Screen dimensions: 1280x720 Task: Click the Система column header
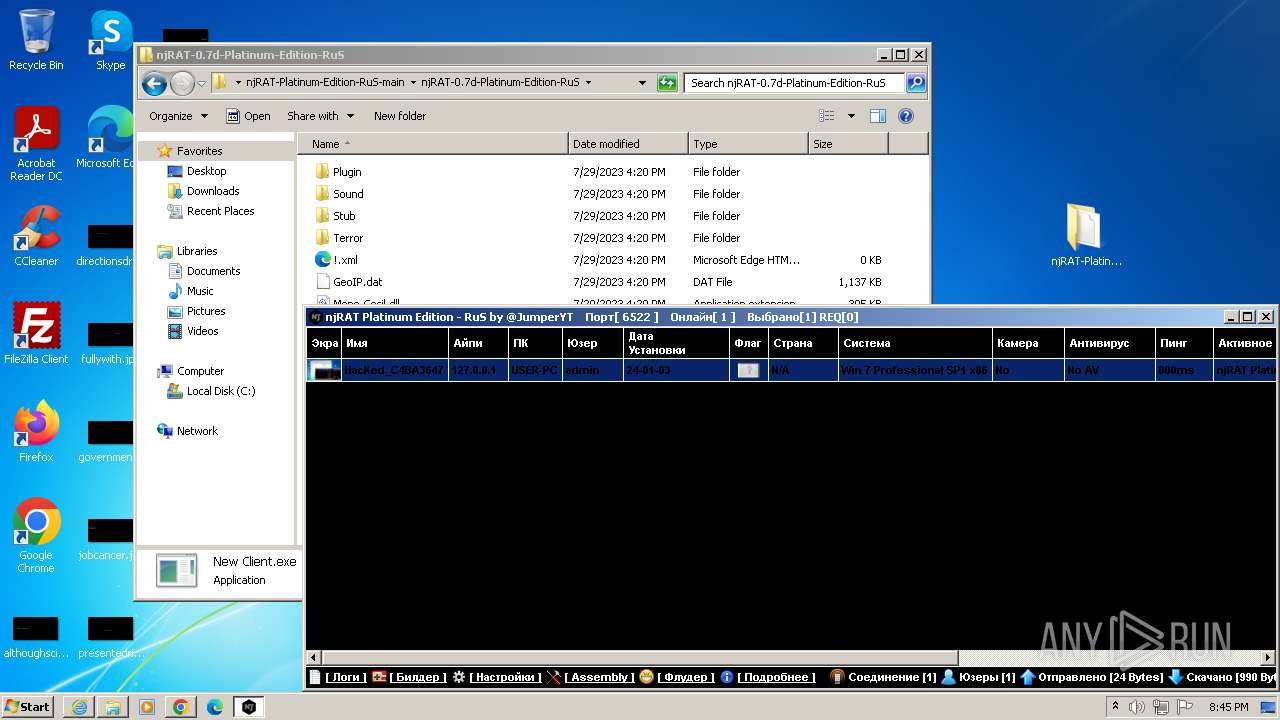point(915,343)
